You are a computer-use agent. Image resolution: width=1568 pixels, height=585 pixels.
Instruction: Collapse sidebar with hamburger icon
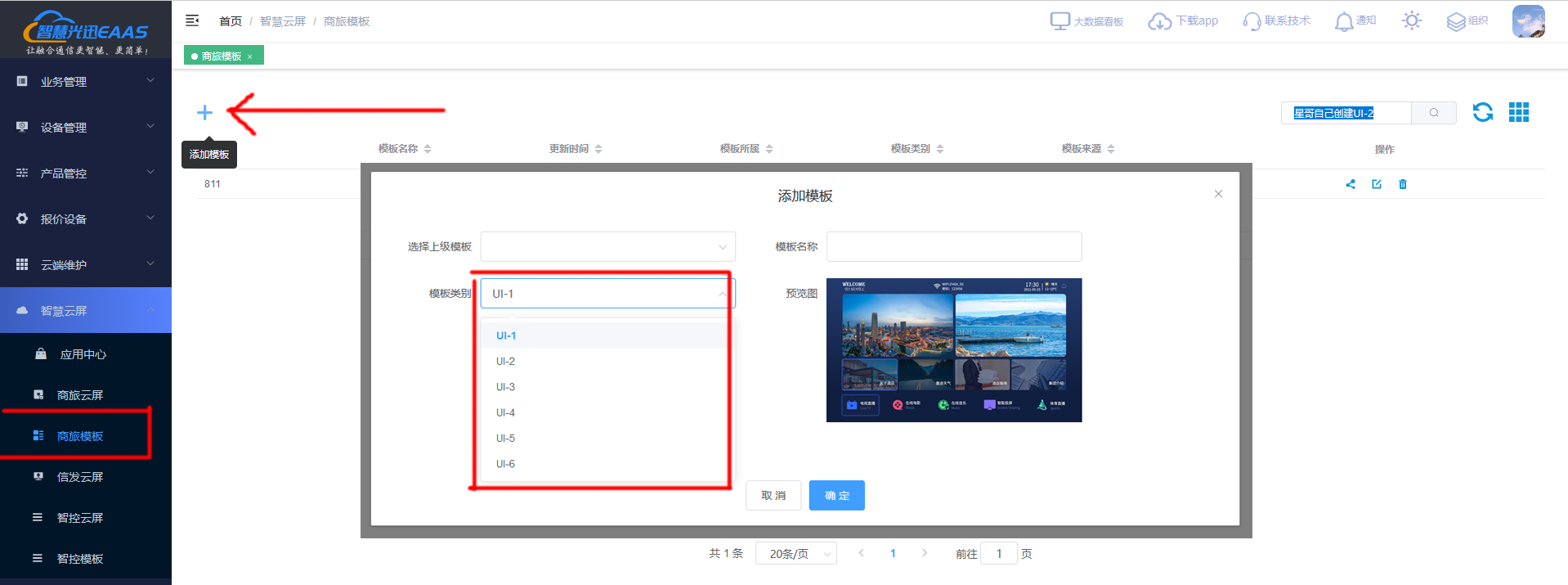pyautogui.click(x=192, y=20)
